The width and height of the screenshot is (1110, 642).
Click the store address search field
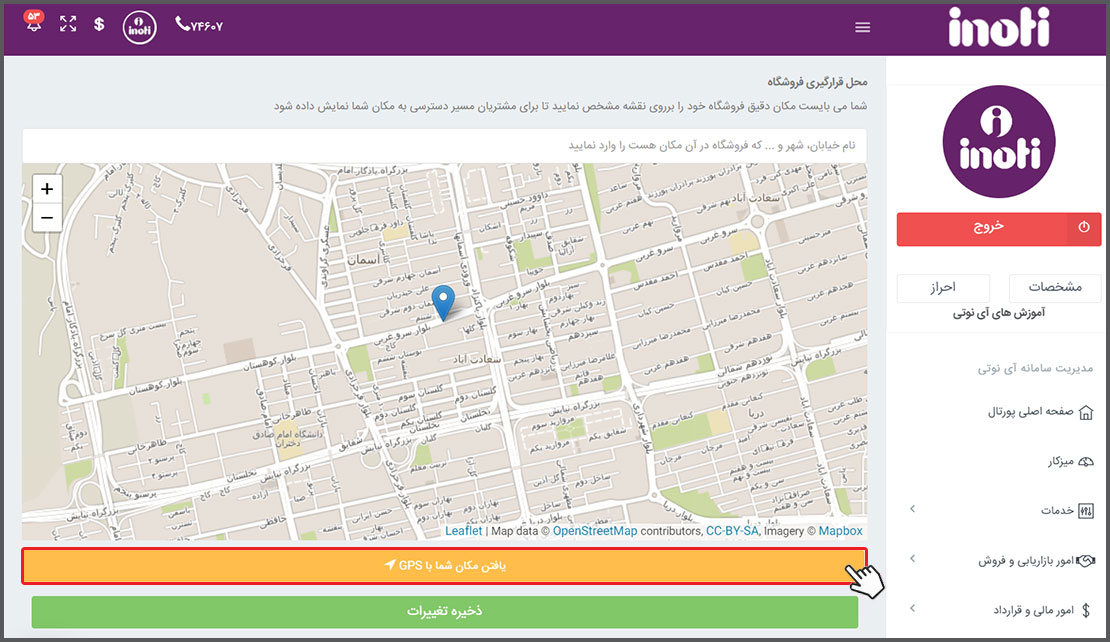coord(444,146)
